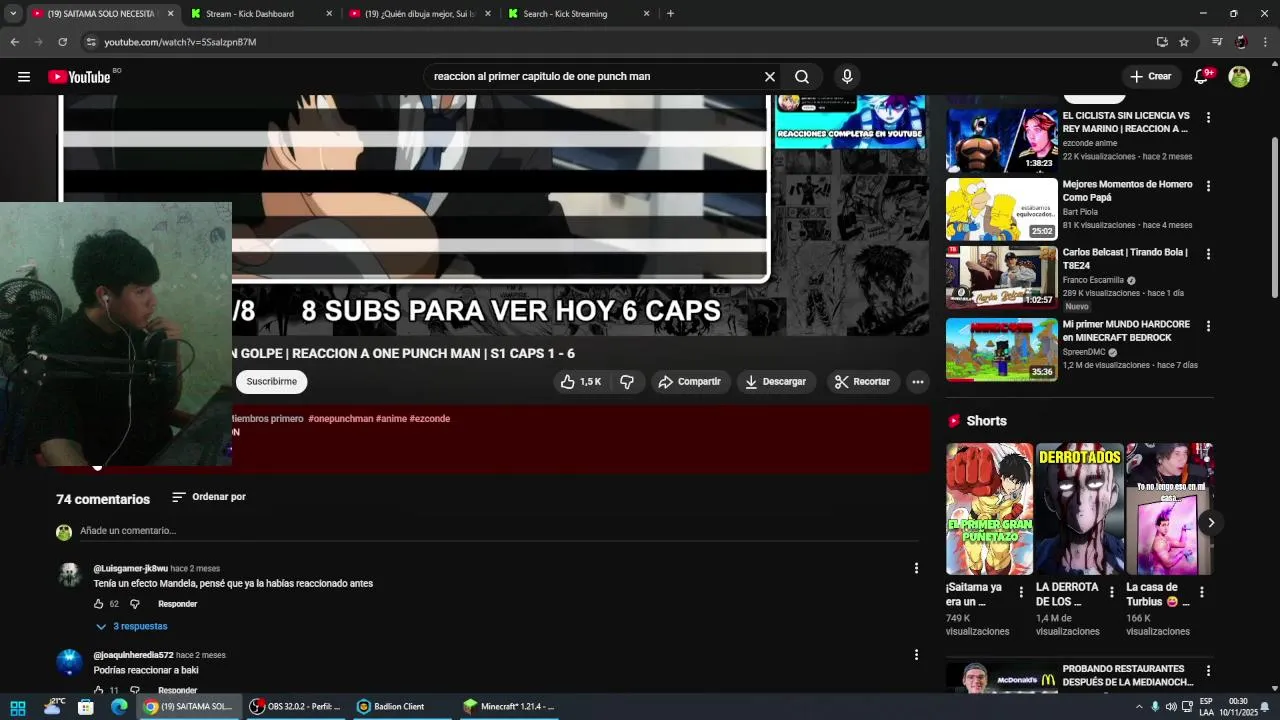This screenshot has width=1280, height=720.
Task: Clear the search box text
Action: (x=770, y=76)
